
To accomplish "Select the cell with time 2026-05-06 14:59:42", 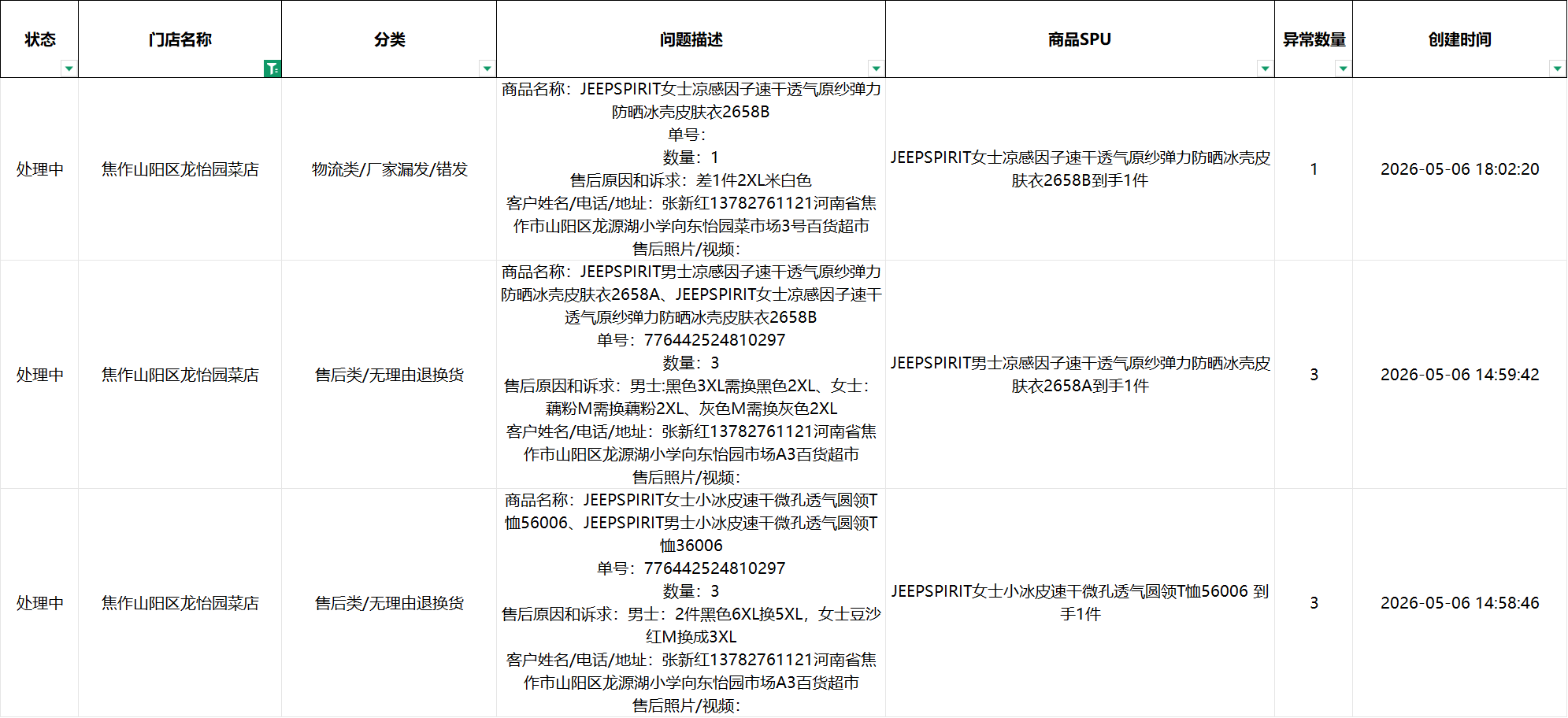I will pos(1459,375).
